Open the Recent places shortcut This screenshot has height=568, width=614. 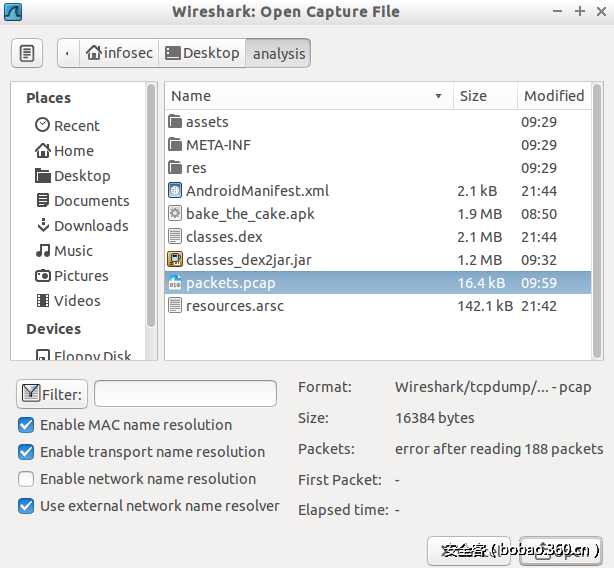click(x=67, y=125)
